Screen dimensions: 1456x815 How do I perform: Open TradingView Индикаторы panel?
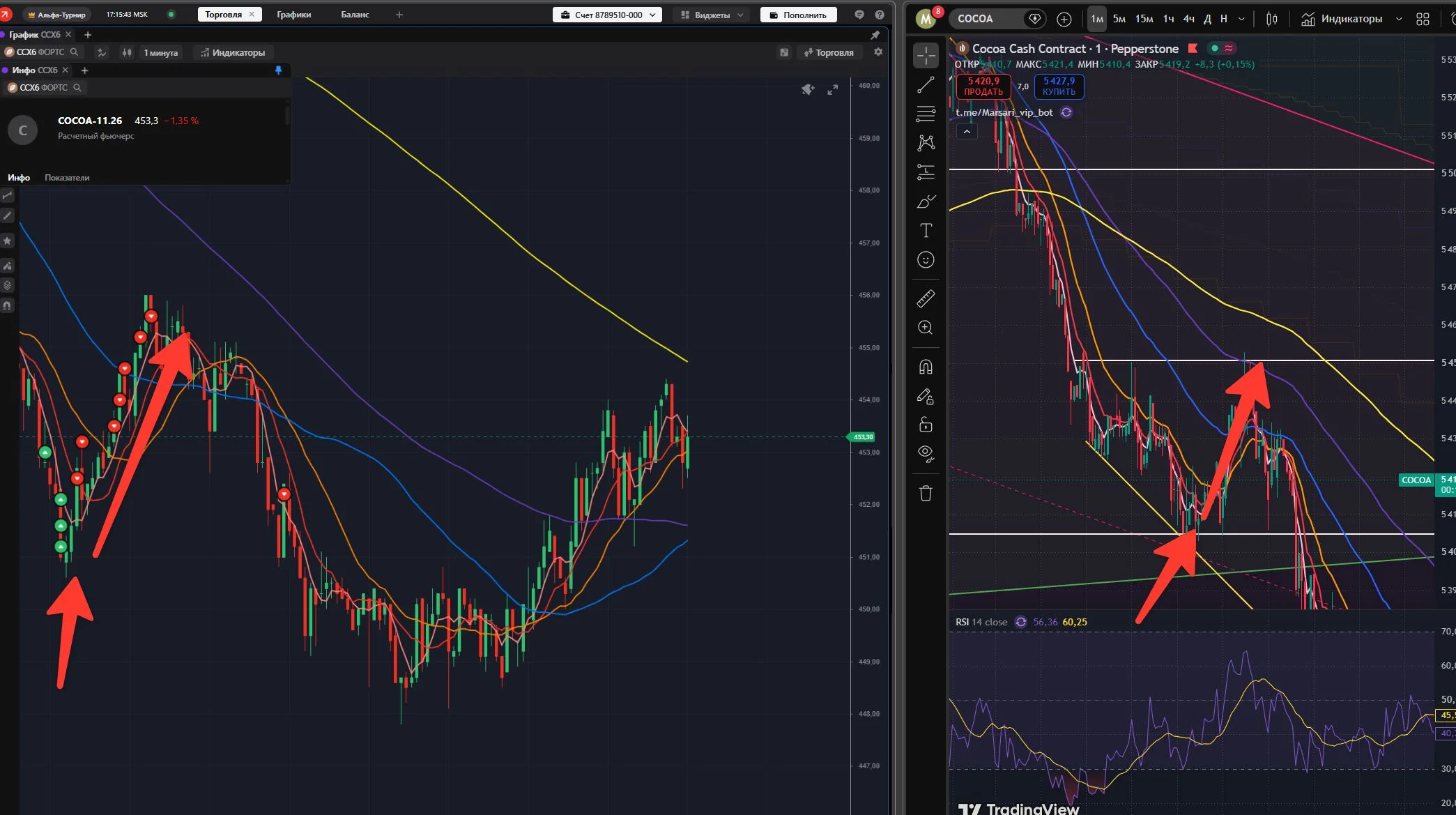pyautogui.click(x=1342, y=20)
